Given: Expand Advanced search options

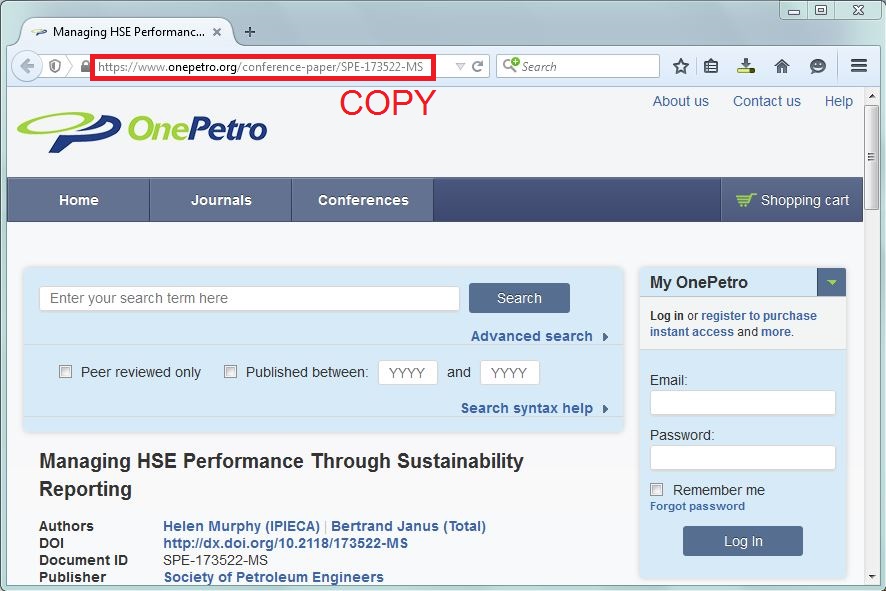Looking at the screenshot, I should pos(540,336).
